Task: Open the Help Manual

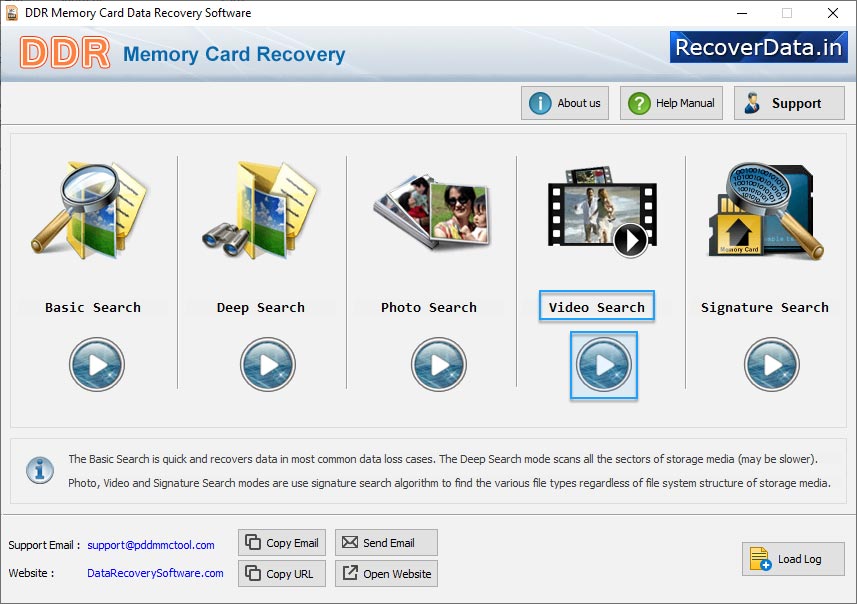Action: [x=671, y=103]
